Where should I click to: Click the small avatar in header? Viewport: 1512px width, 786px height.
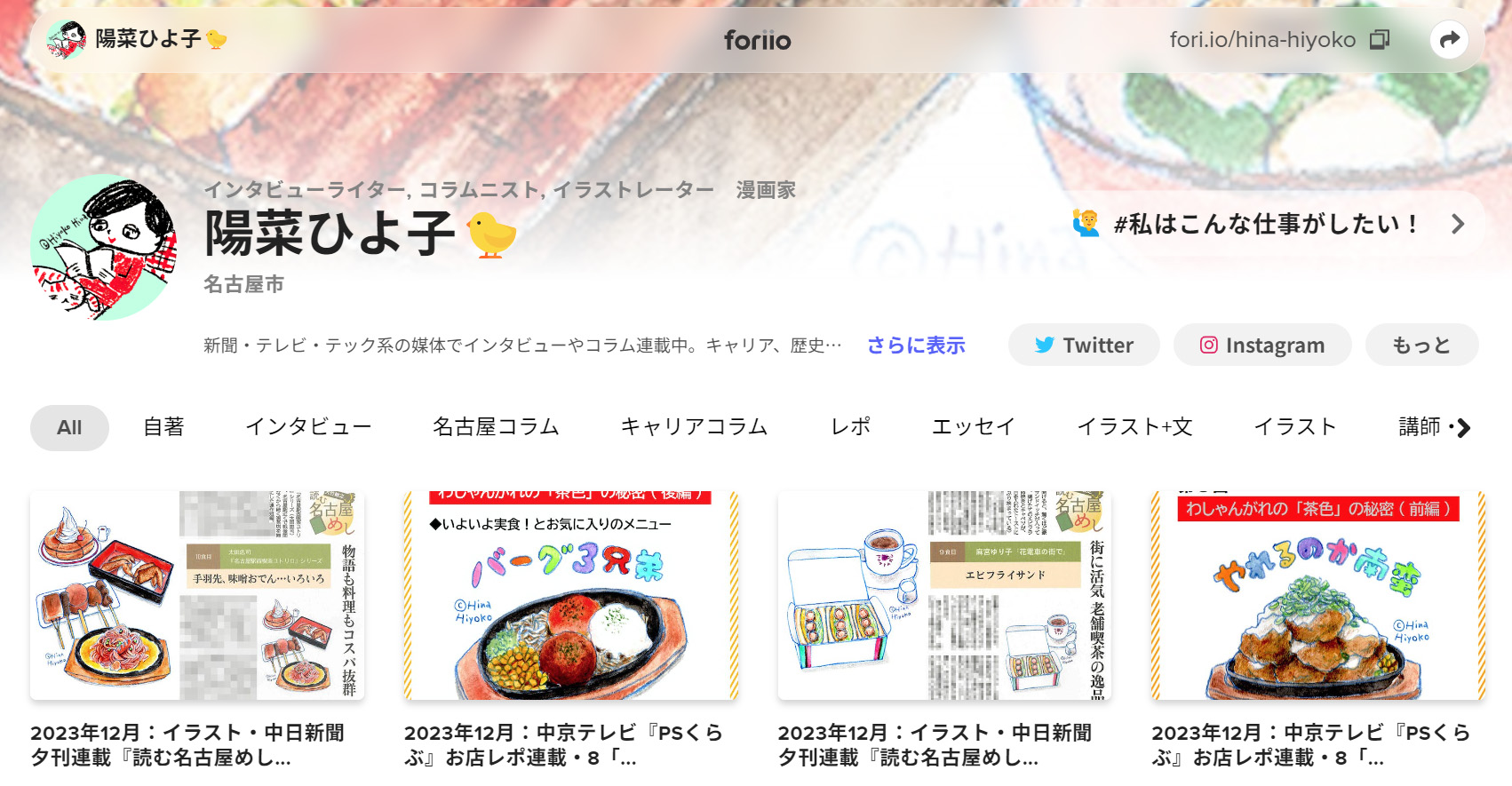tap(66, 40)
